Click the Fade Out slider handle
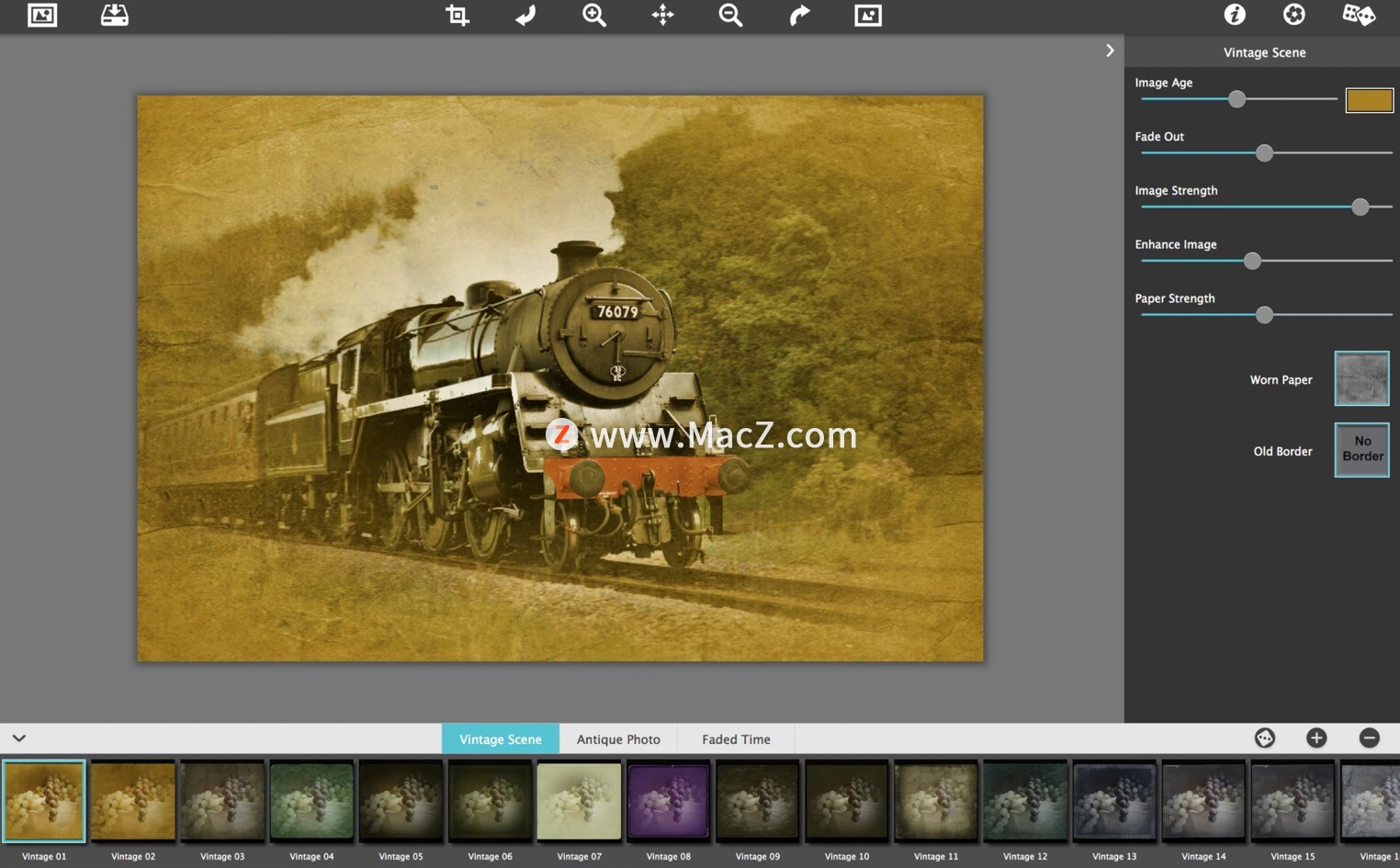1400x868 pixels. [1264, 153]
